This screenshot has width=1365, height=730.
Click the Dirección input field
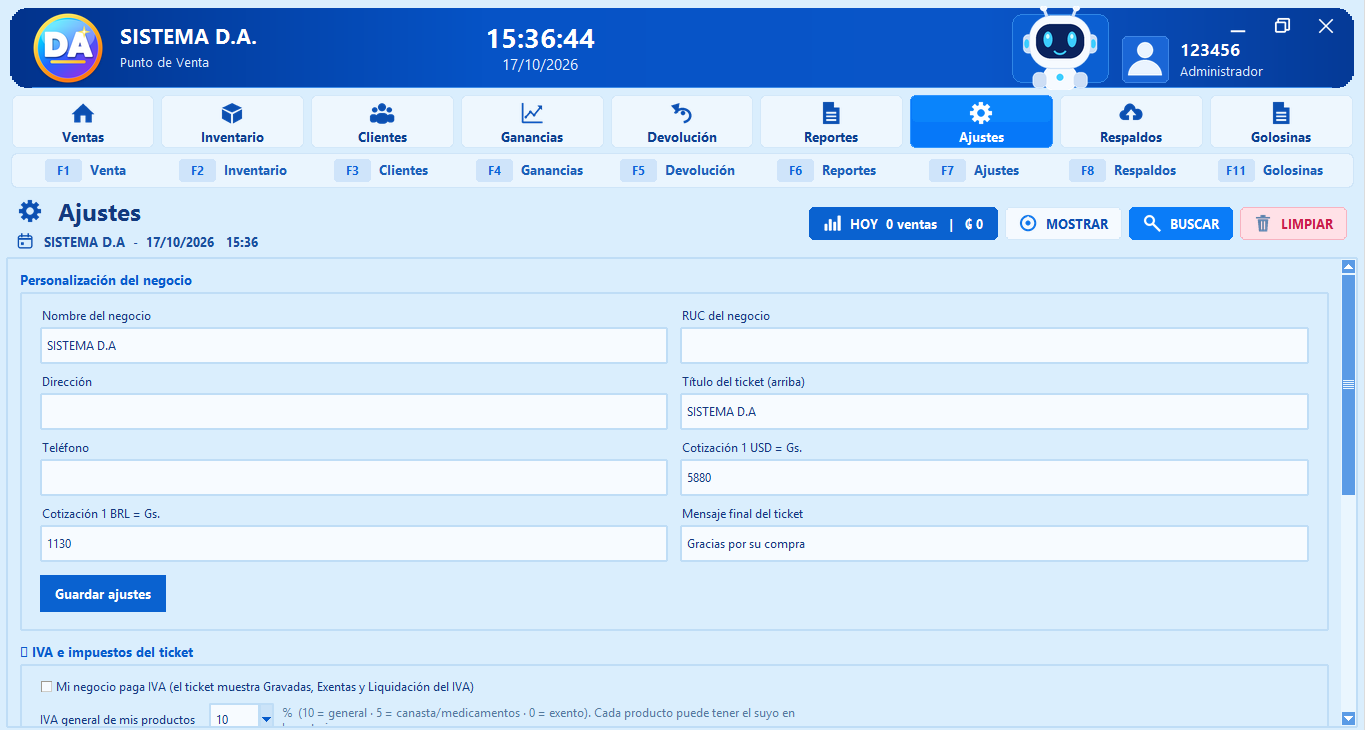(x=354, y=411)
